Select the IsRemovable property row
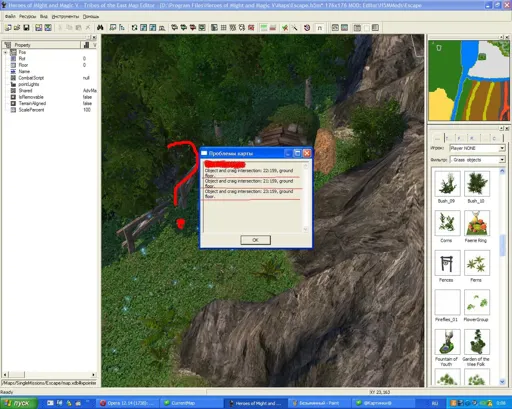The width and height of the screenshot is (512, 409). [x=50, y=97]
